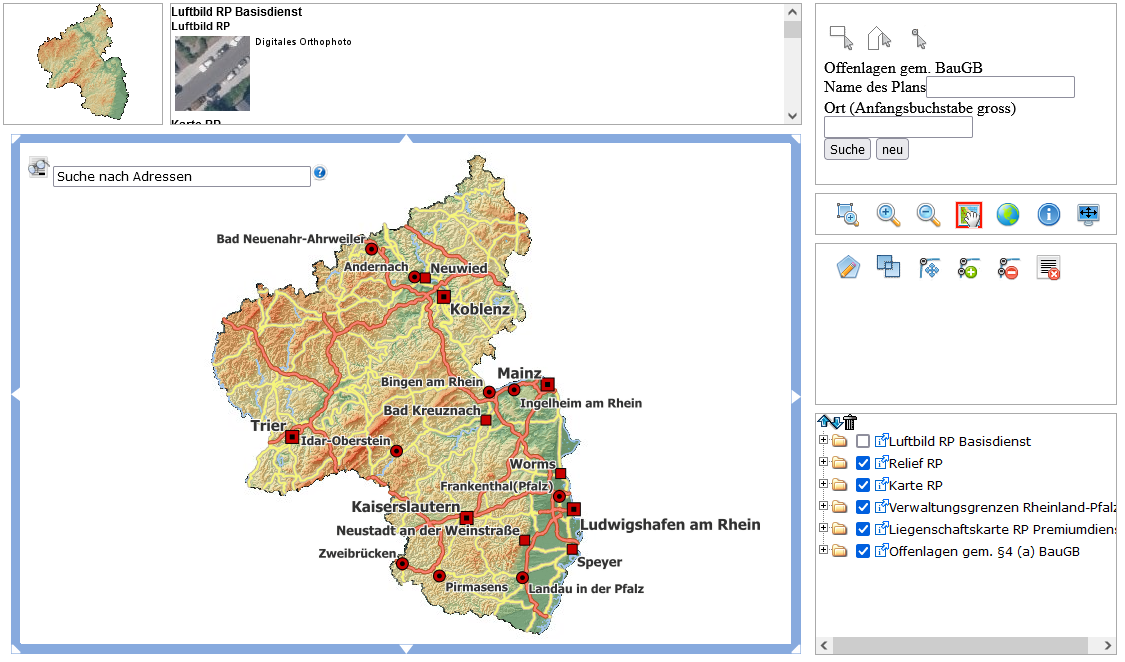Select the measure pencil polygon icon

[848, 268]
